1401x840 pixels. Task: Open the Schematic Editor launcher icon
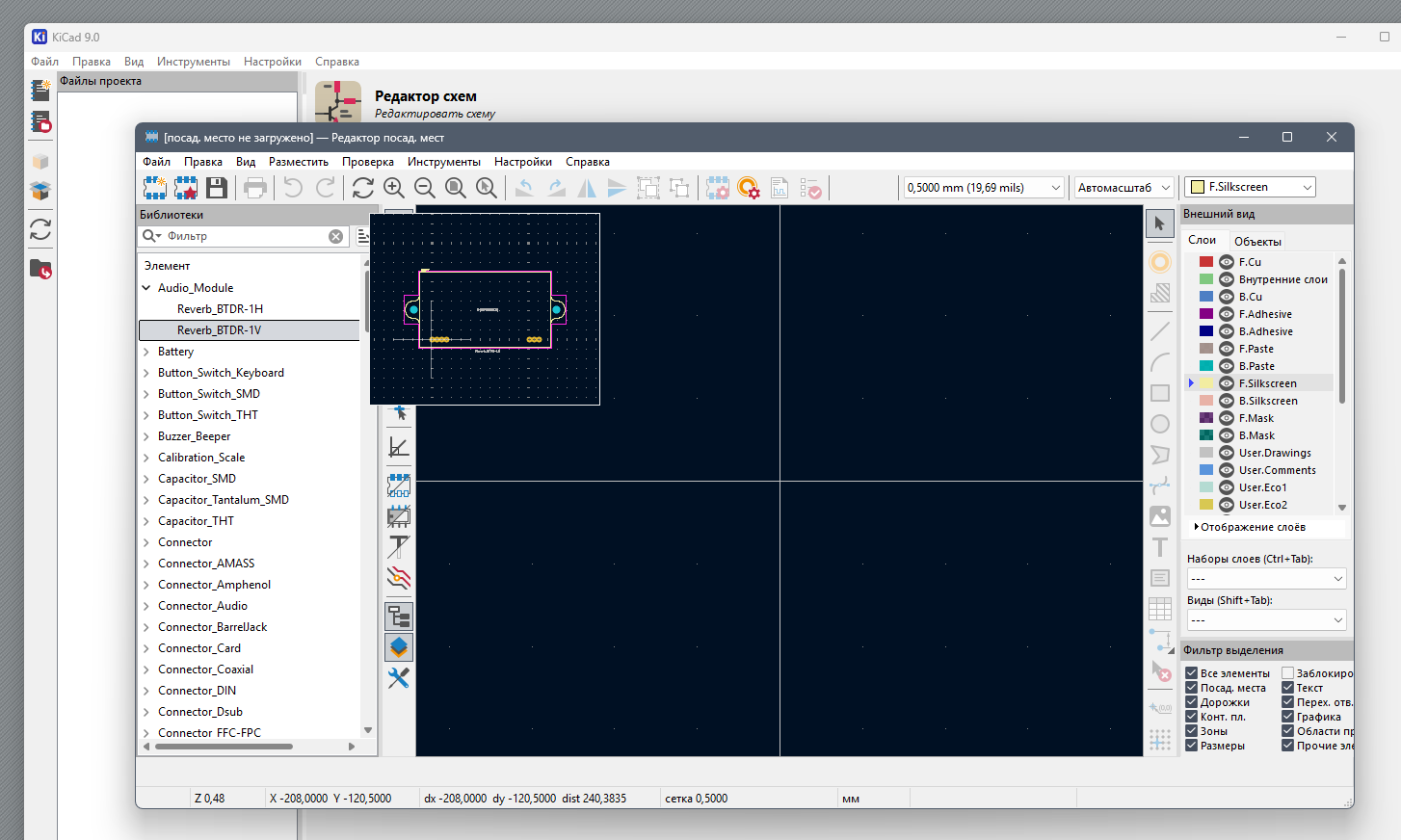338,103
